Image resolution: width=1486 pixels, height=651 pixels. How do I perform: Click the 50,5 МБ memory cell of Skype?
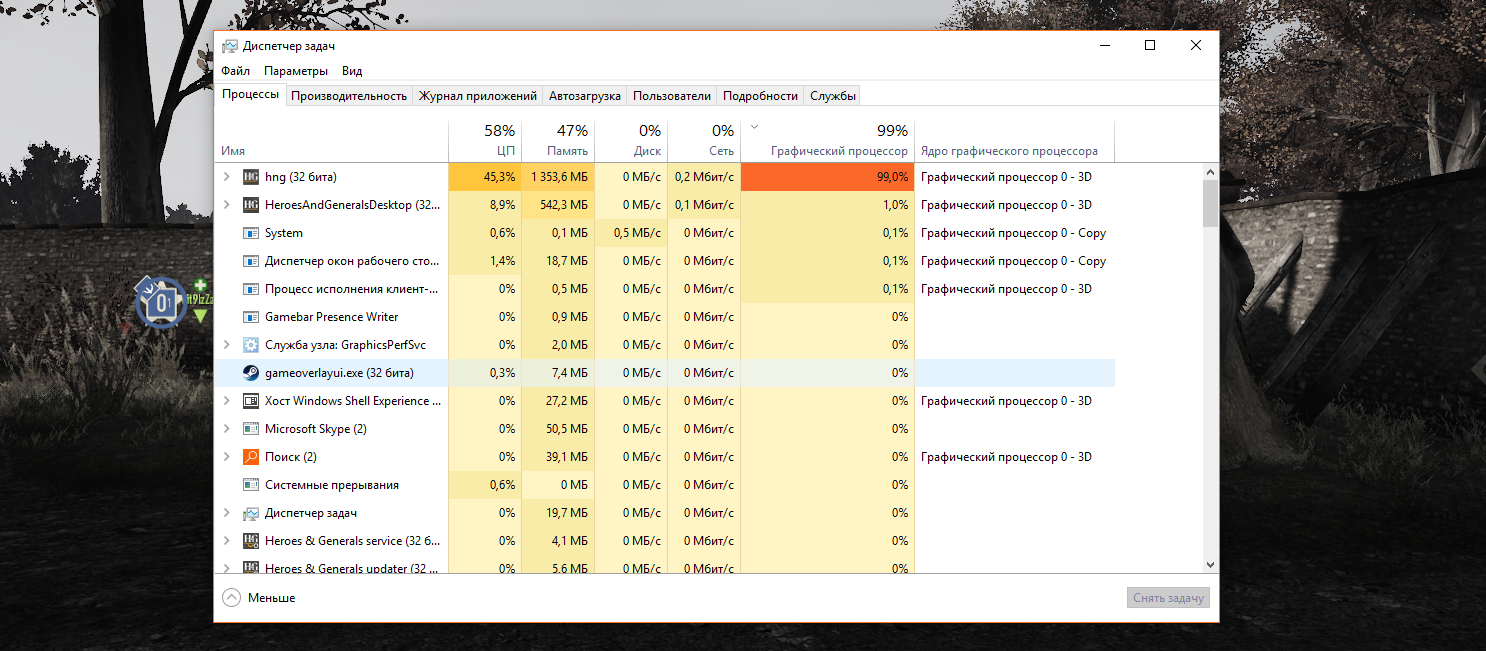coord(557,429)
